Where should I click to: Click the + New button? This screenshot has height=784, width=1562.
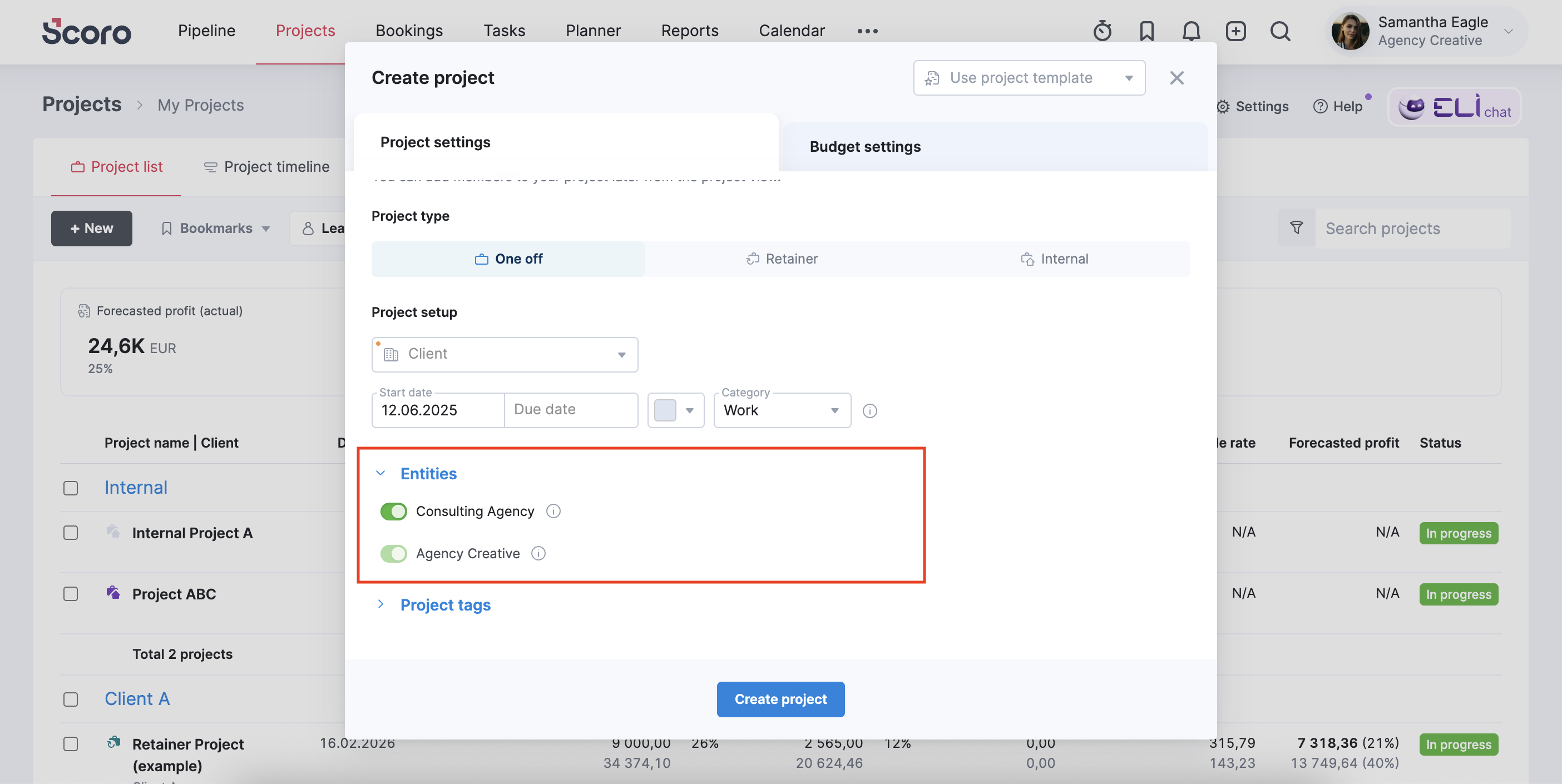92,228
